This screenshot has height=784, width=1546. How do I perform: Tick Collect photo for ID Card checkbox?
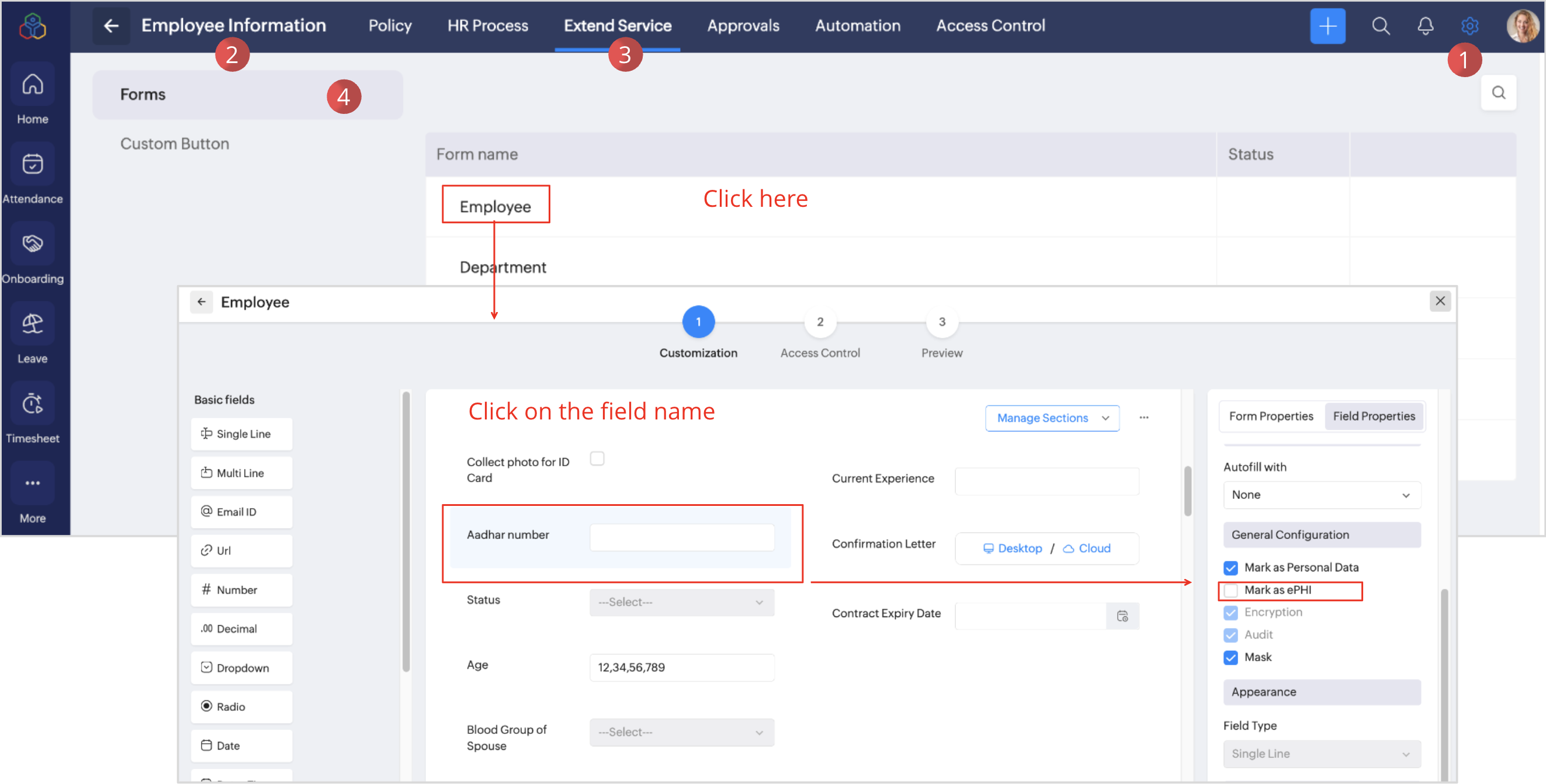pyautogui.click(x=597, y=459)
